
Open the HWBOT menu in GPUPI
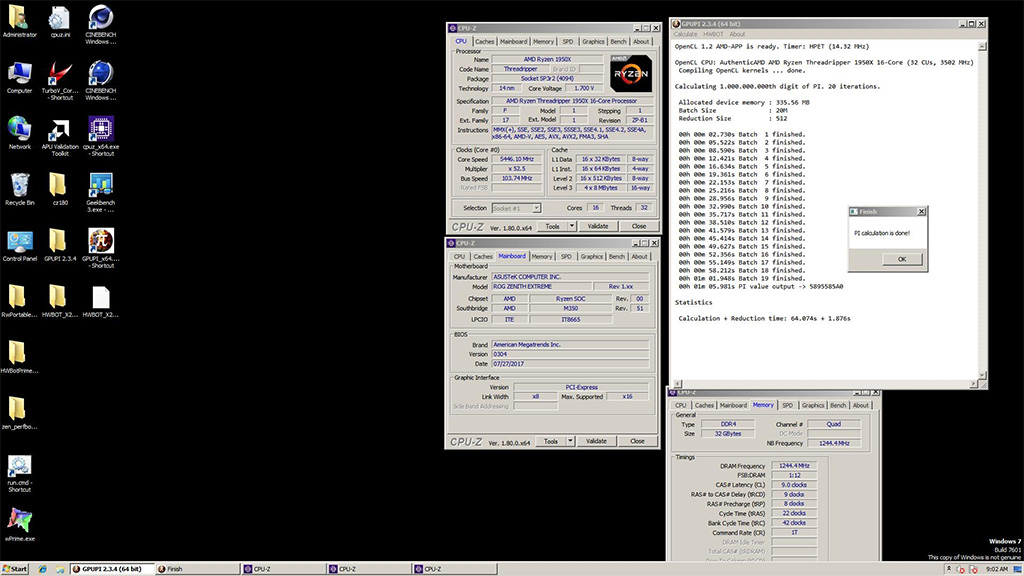pos(713,34)
